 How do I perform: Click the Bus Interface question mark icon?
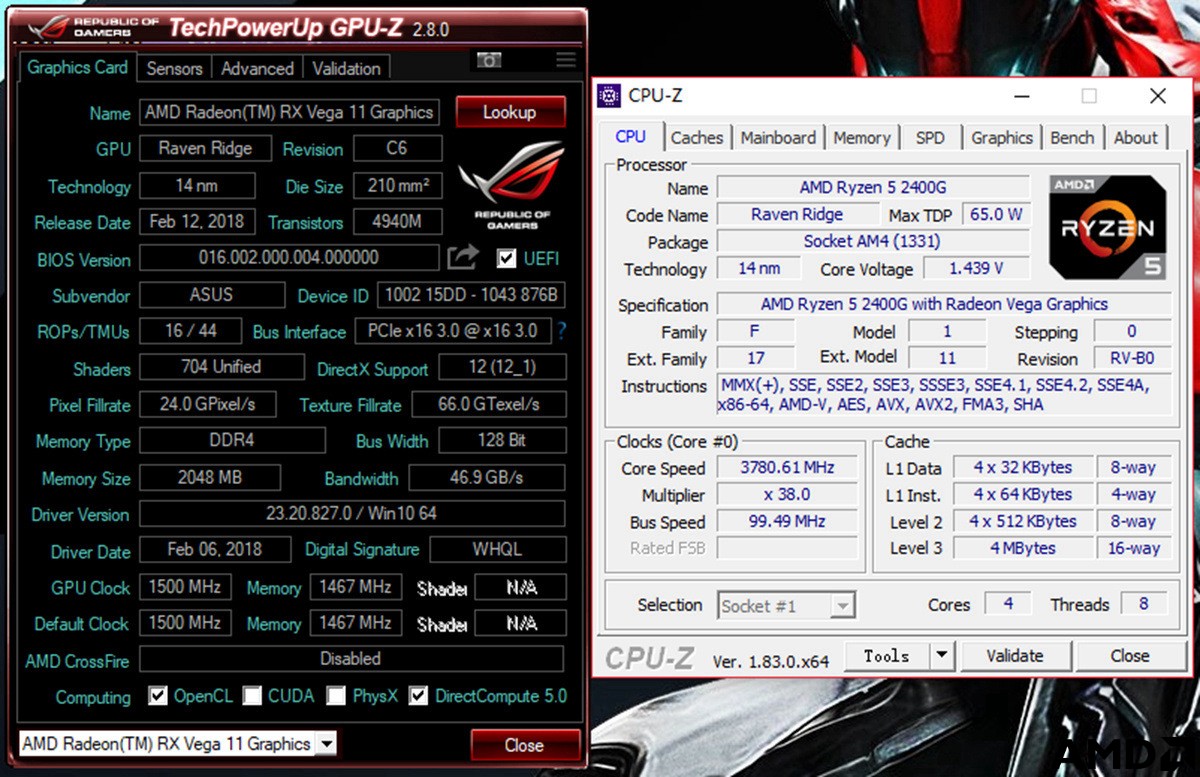point(561,330)
